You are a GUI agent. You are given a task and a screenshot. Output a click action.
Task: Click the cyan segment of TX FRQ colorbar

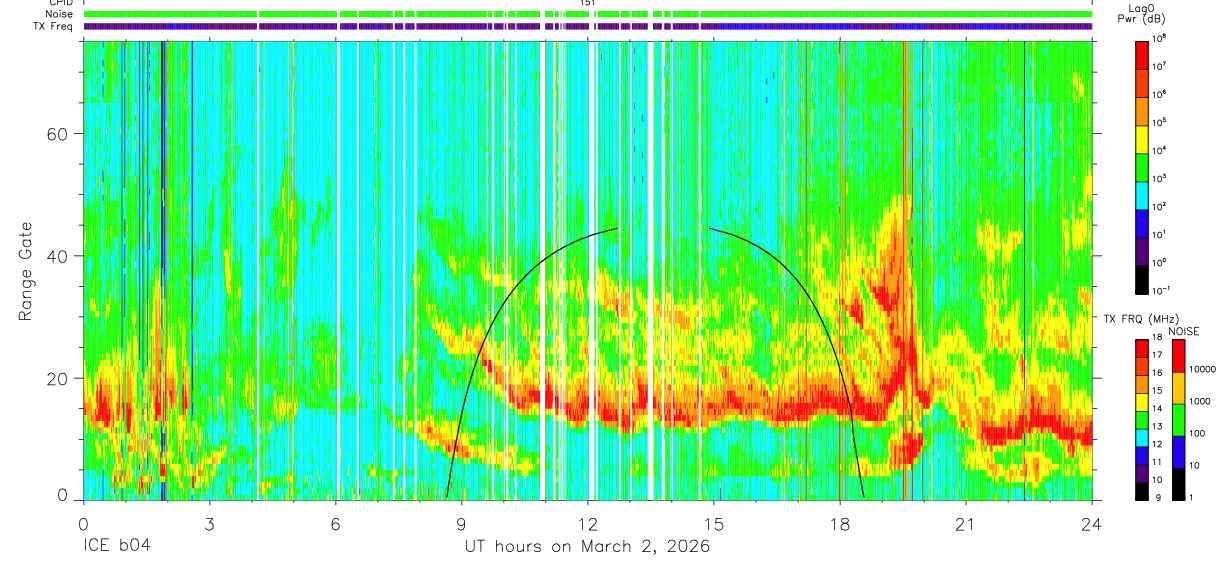pyautogui.click(x=1142, y=438)
